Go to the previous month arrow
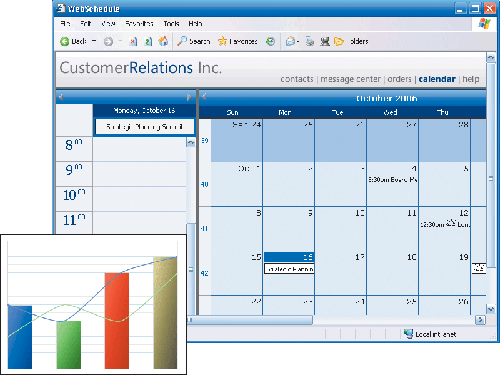 tap(204, 97)
